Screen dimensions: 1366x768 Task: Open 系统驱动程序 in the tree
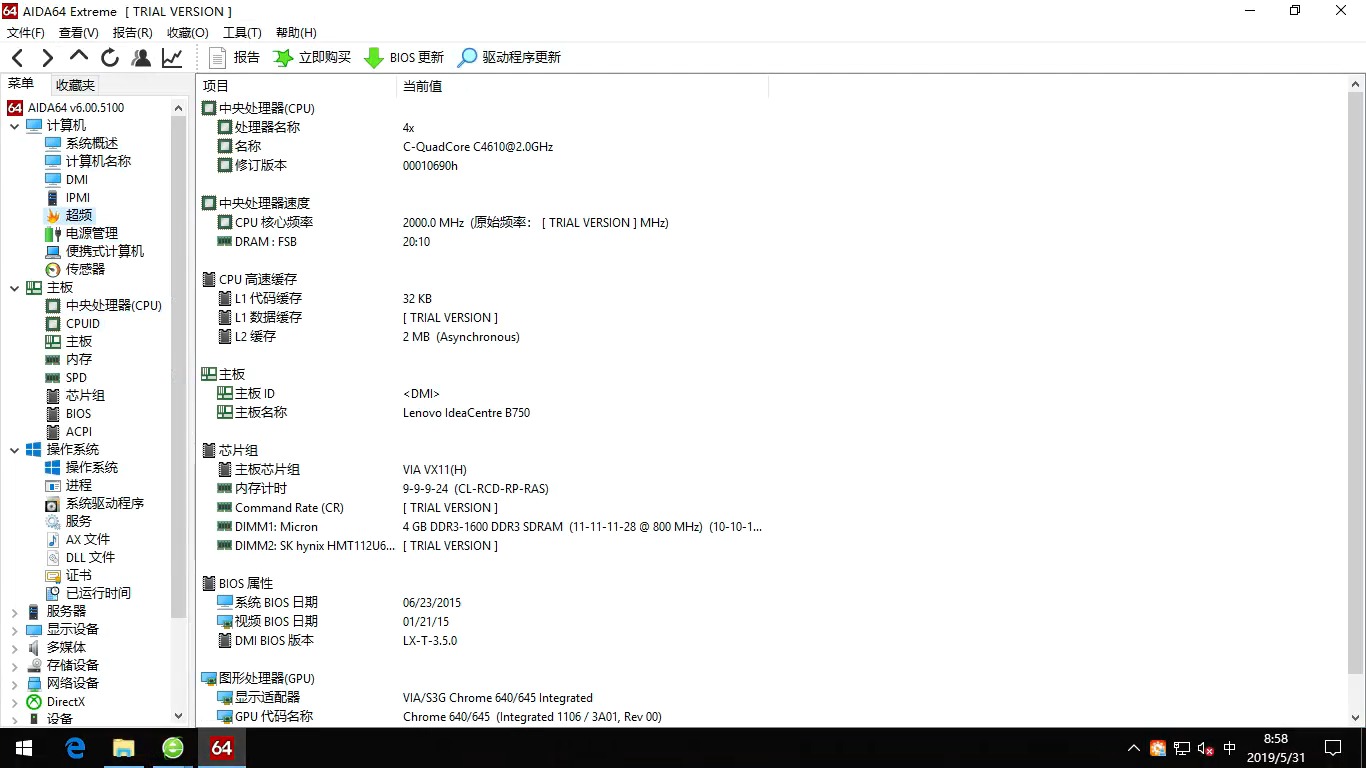point(95,504)
